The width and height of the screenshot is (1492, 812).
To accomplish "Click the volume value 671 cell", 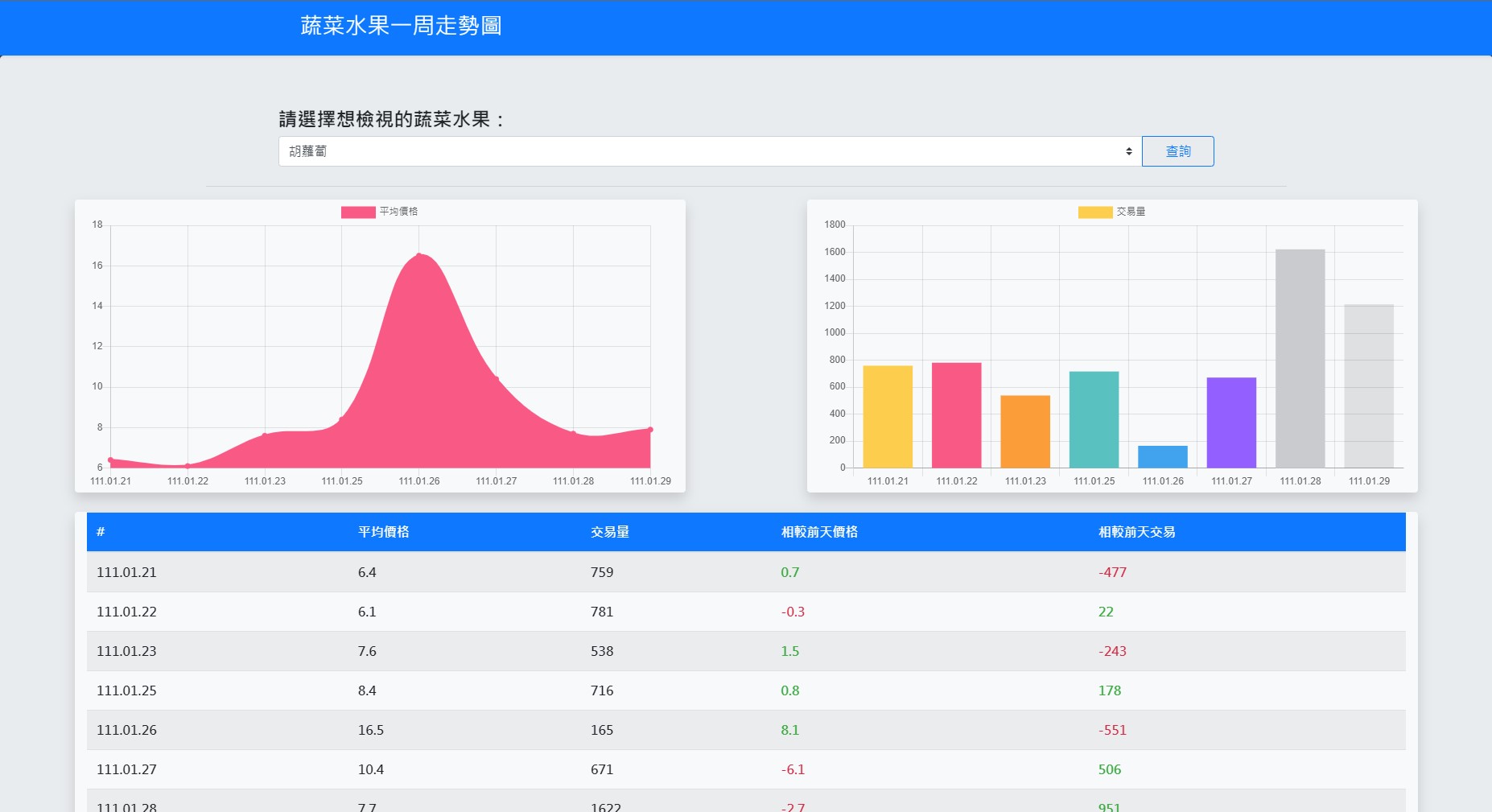I will (602, 769).
